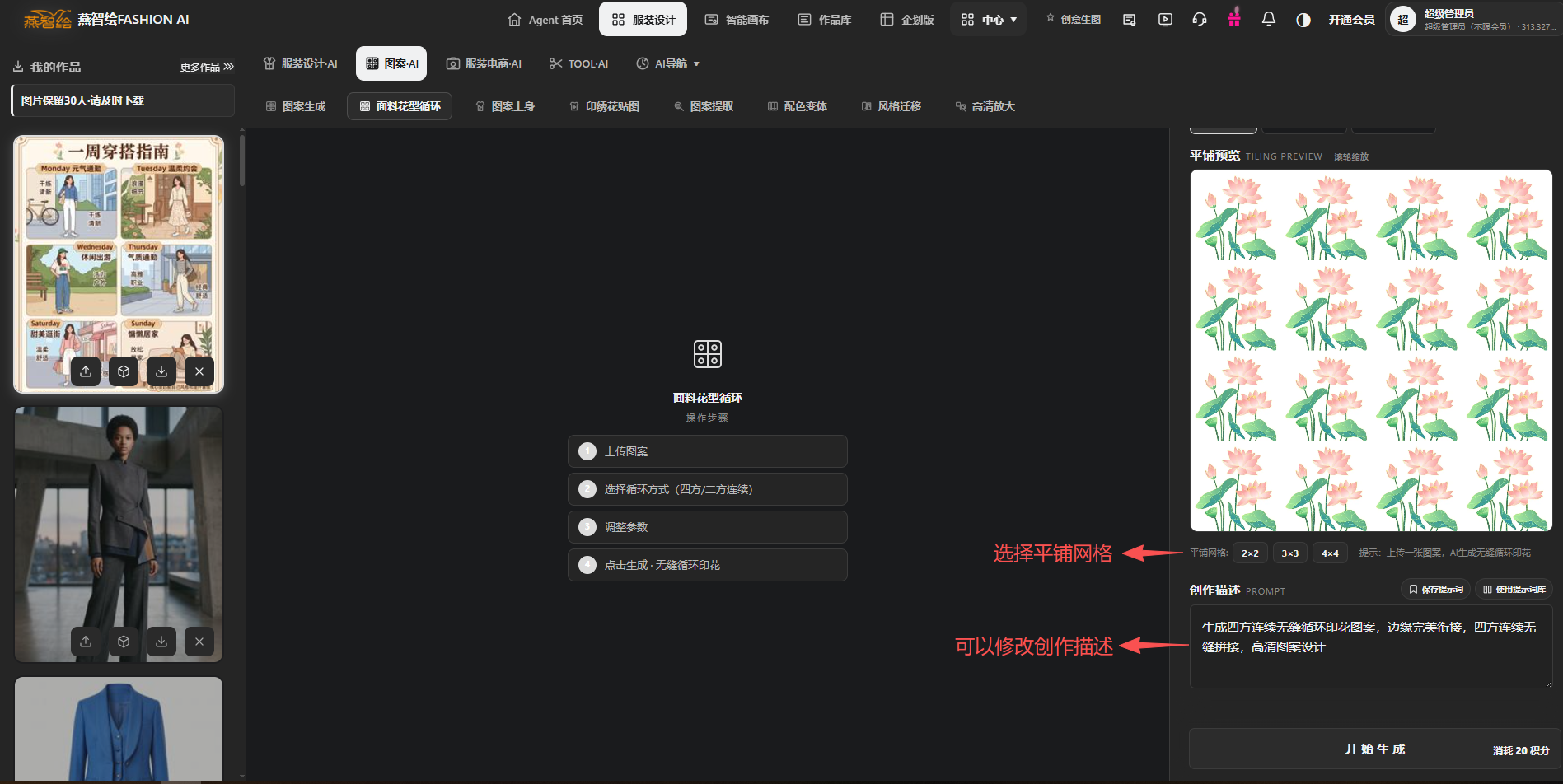Share the 一周穿搭指南 image via upload icon
1563x784 pixels.
tap(86, 371)
